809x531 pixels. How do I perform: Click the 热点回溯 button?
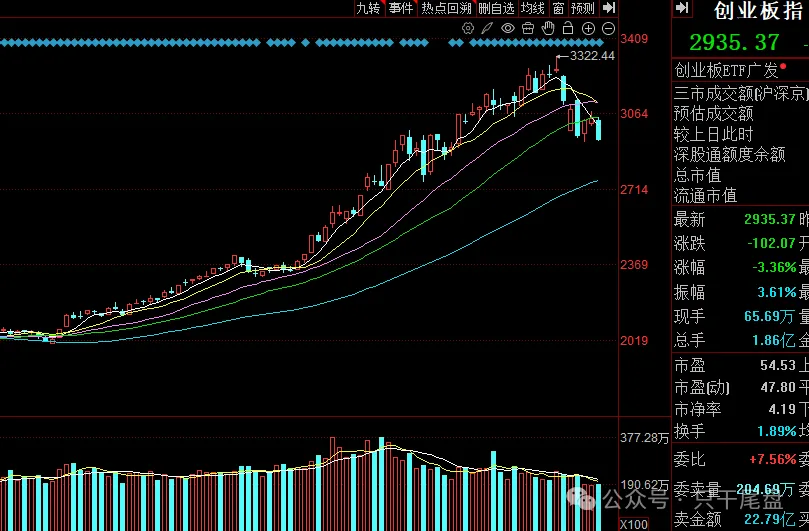click(446, 8)
